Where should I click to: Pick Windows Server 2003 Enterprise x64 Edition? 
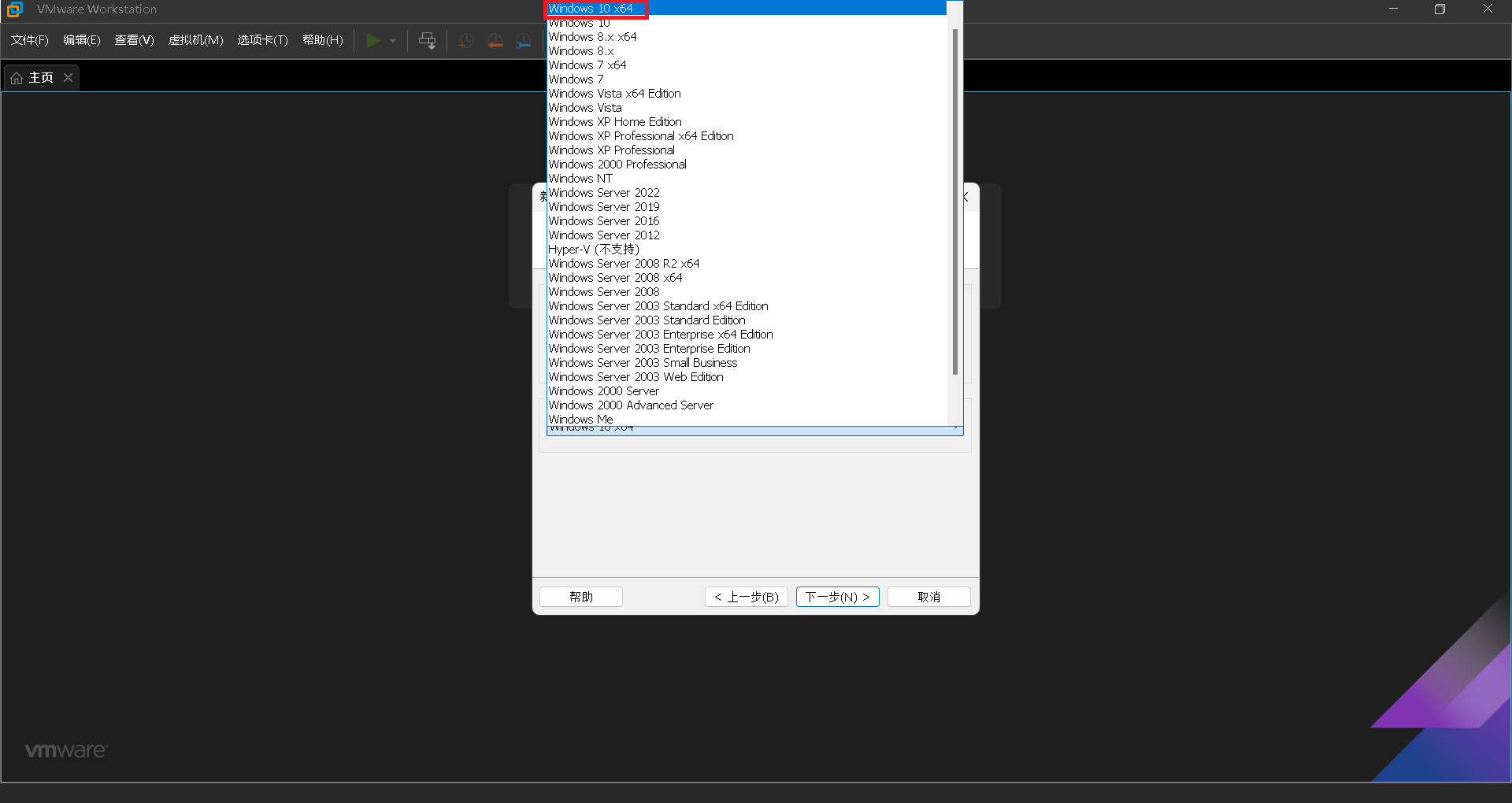coord(747,335)
